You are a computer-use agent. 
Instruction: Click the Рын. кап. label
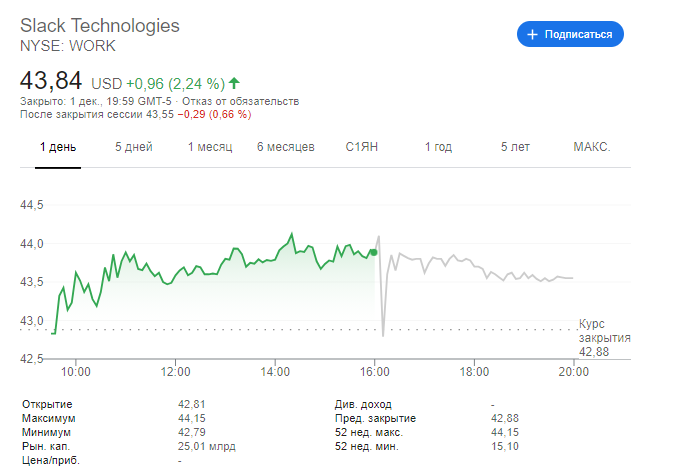click(46, 446)
